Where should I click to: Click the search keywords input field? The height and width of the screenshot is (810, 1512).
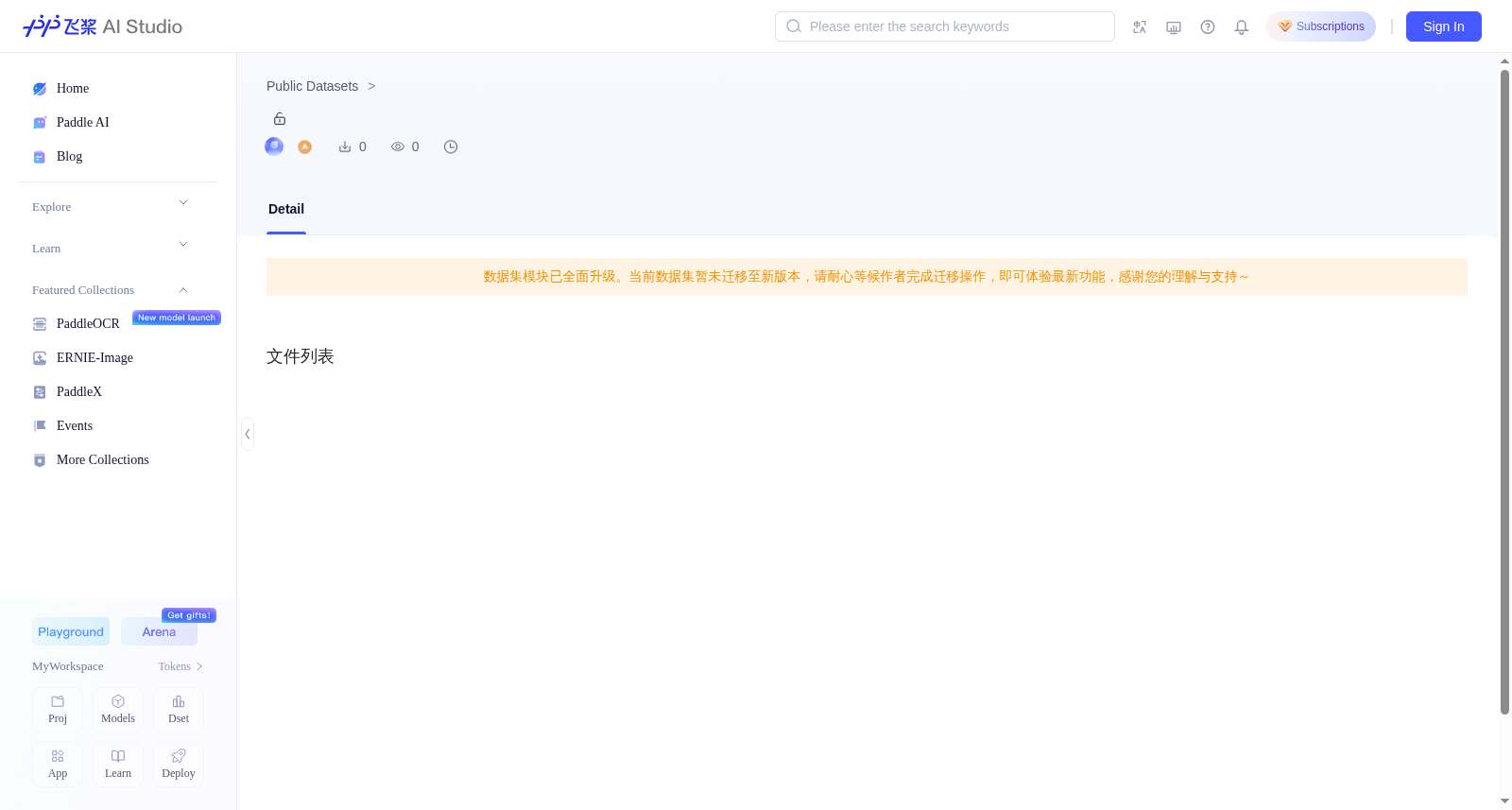coord(945,26)
